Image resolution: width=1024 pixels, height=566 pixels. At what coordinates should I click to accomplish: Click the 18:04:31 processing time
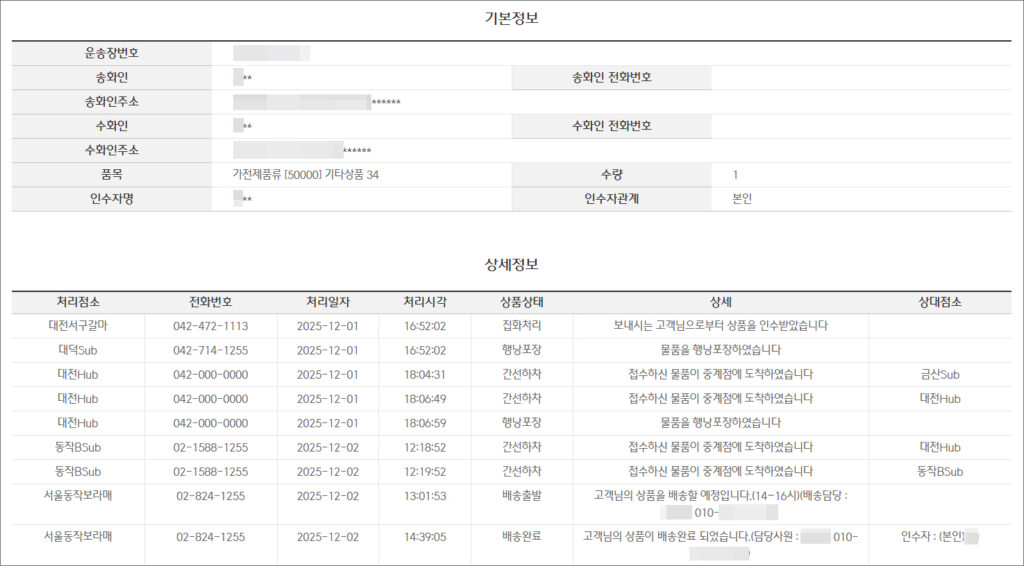(x=425, y=374)
